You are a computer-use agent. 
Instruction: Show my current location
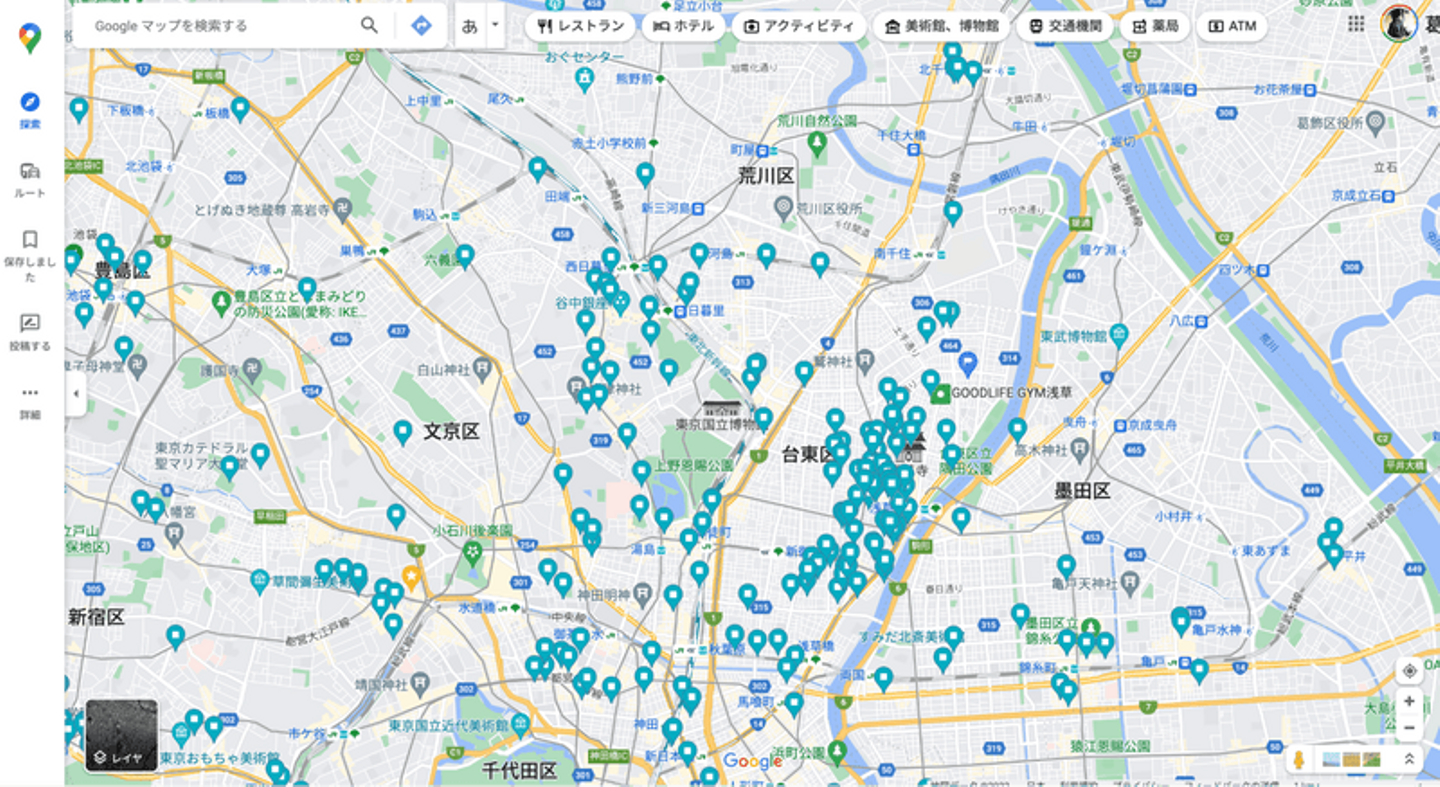click(x=1409, y=670)
